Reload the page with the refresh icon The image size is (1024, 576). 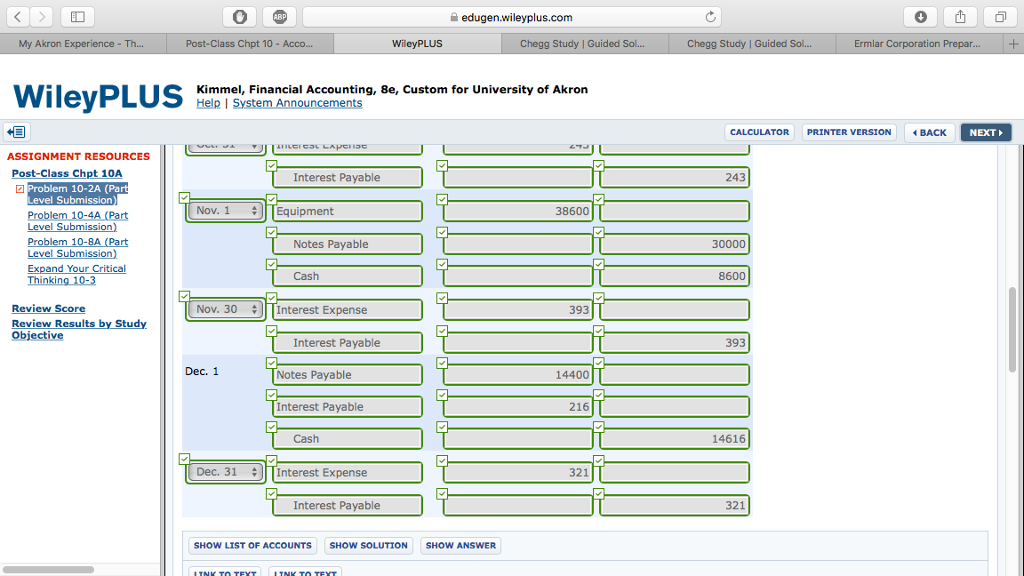(x=709, y=16)
